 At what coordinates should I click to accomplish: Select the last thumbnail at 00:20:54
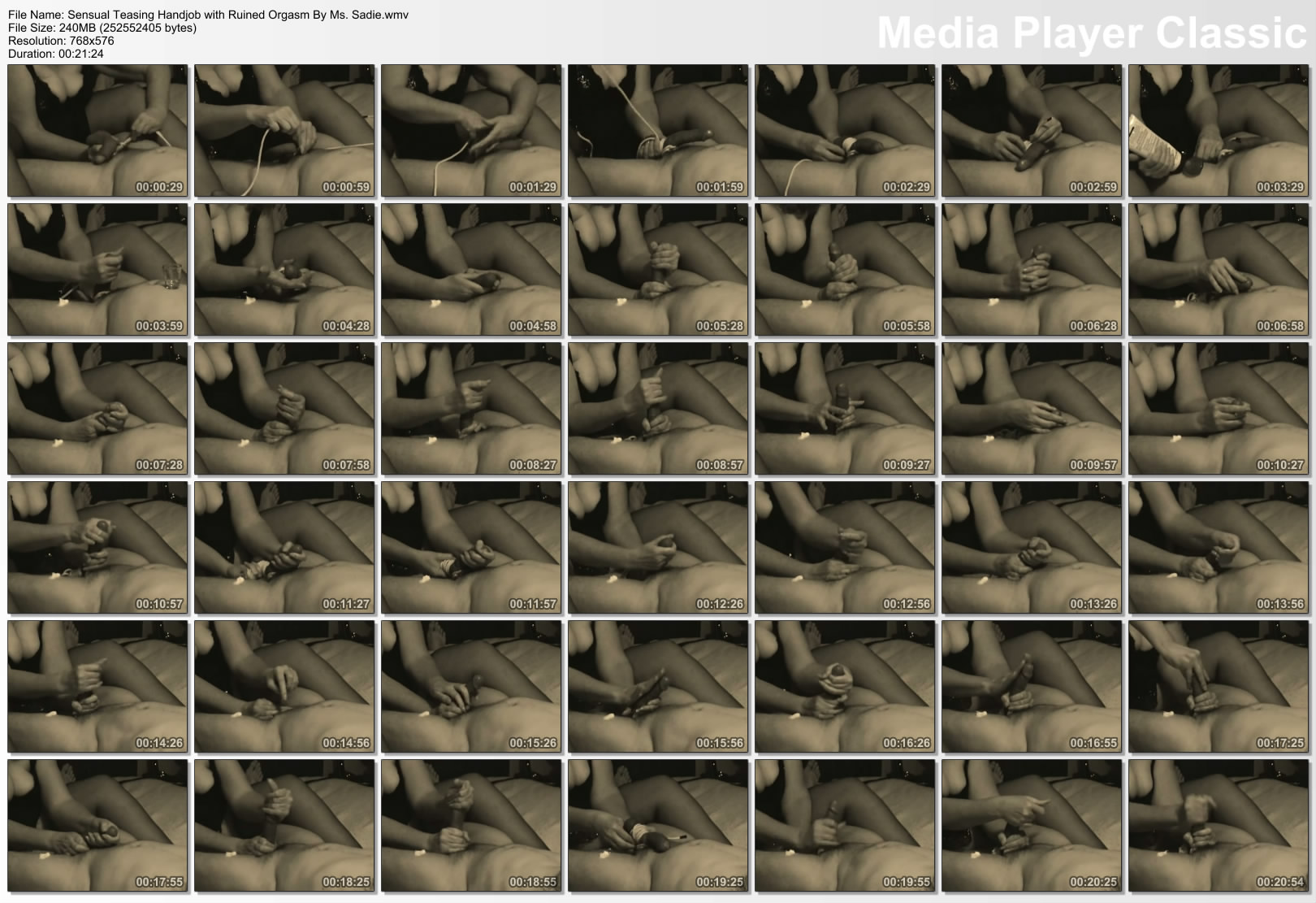tap(1219, 826)
